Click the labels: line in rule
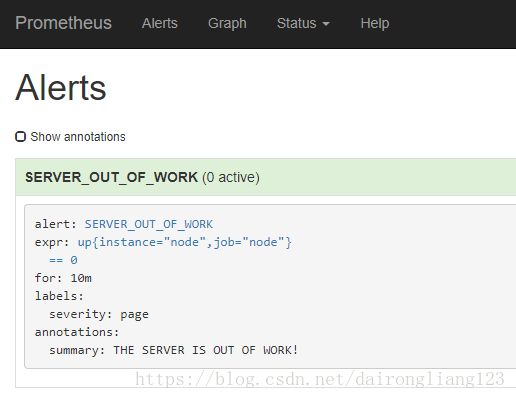This screenshot has width=516, height=399. coord(59,296)
